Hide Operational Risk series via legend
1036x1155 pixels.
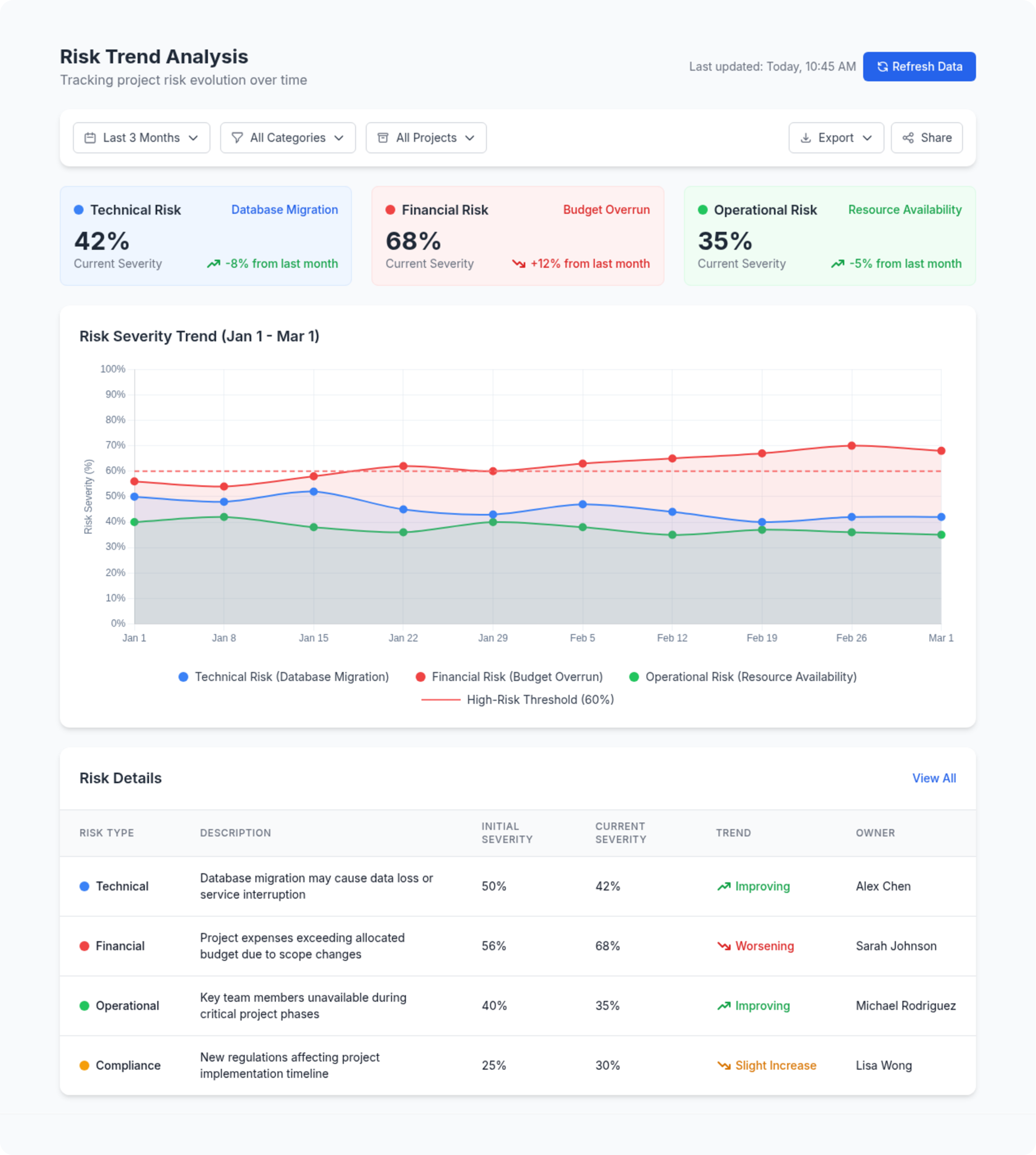tap(742, 677)
